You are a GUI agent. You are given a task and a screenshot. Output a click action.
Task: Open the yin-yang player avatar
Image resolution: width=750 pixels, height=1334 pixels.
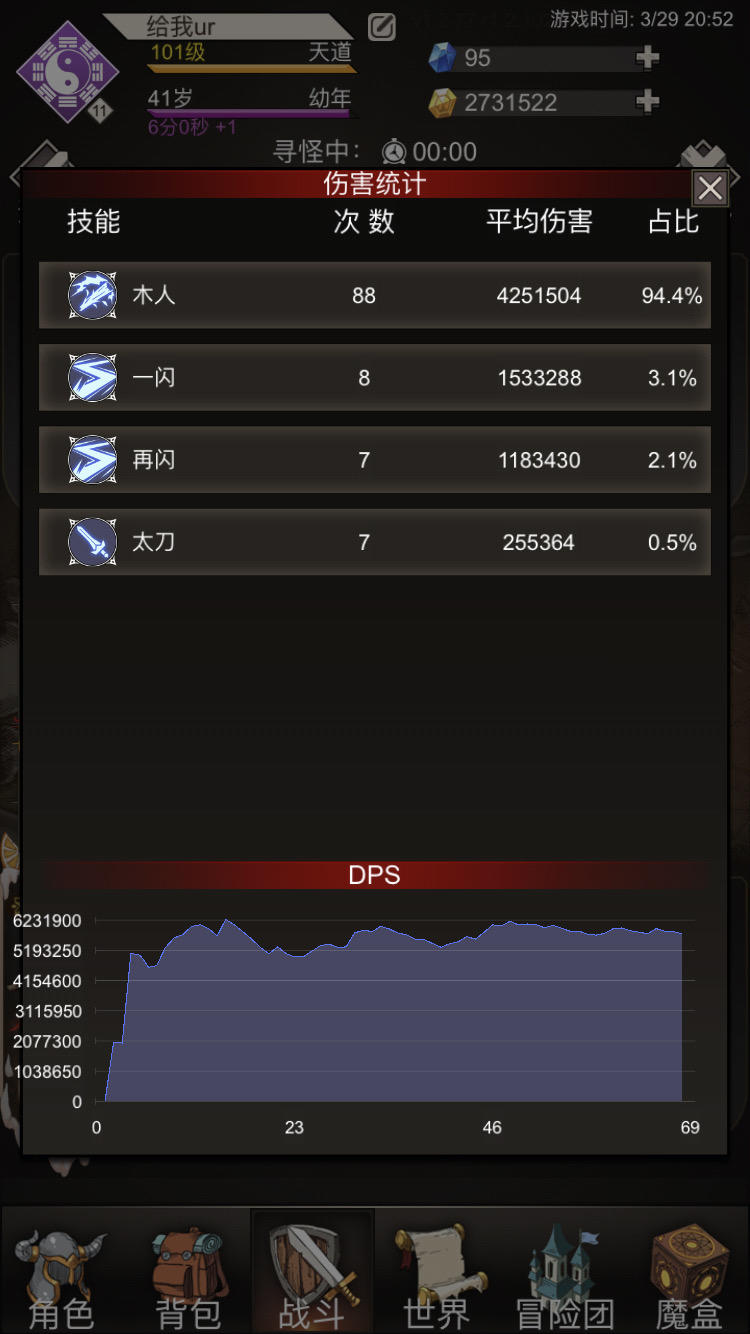pyautogui.click(x=68, y=72)
